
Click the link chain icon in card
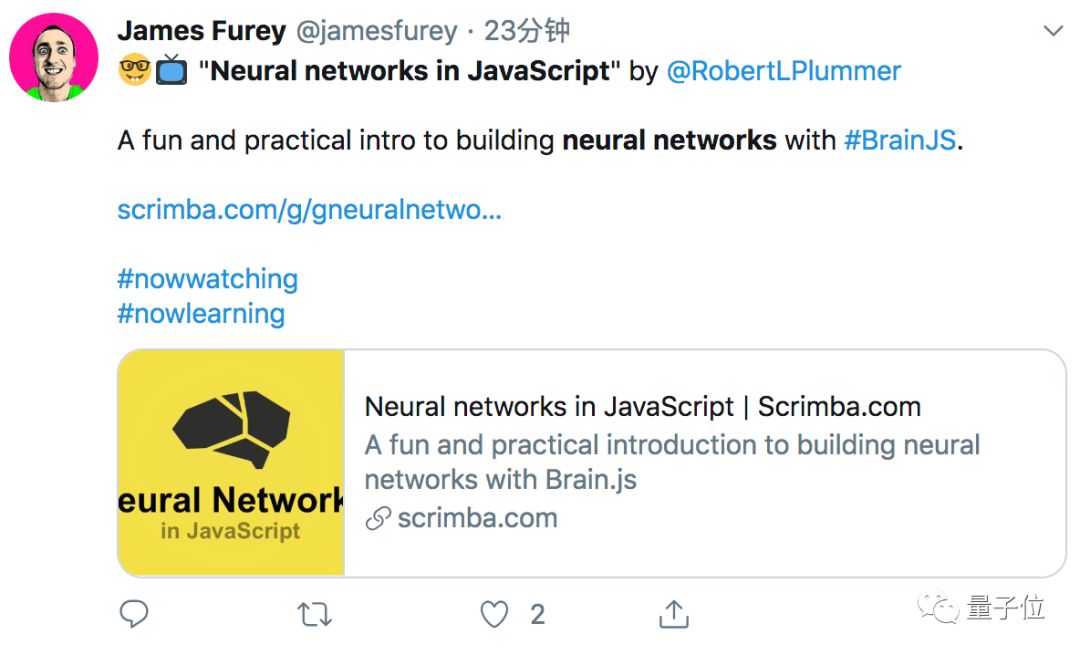(377, 519)
